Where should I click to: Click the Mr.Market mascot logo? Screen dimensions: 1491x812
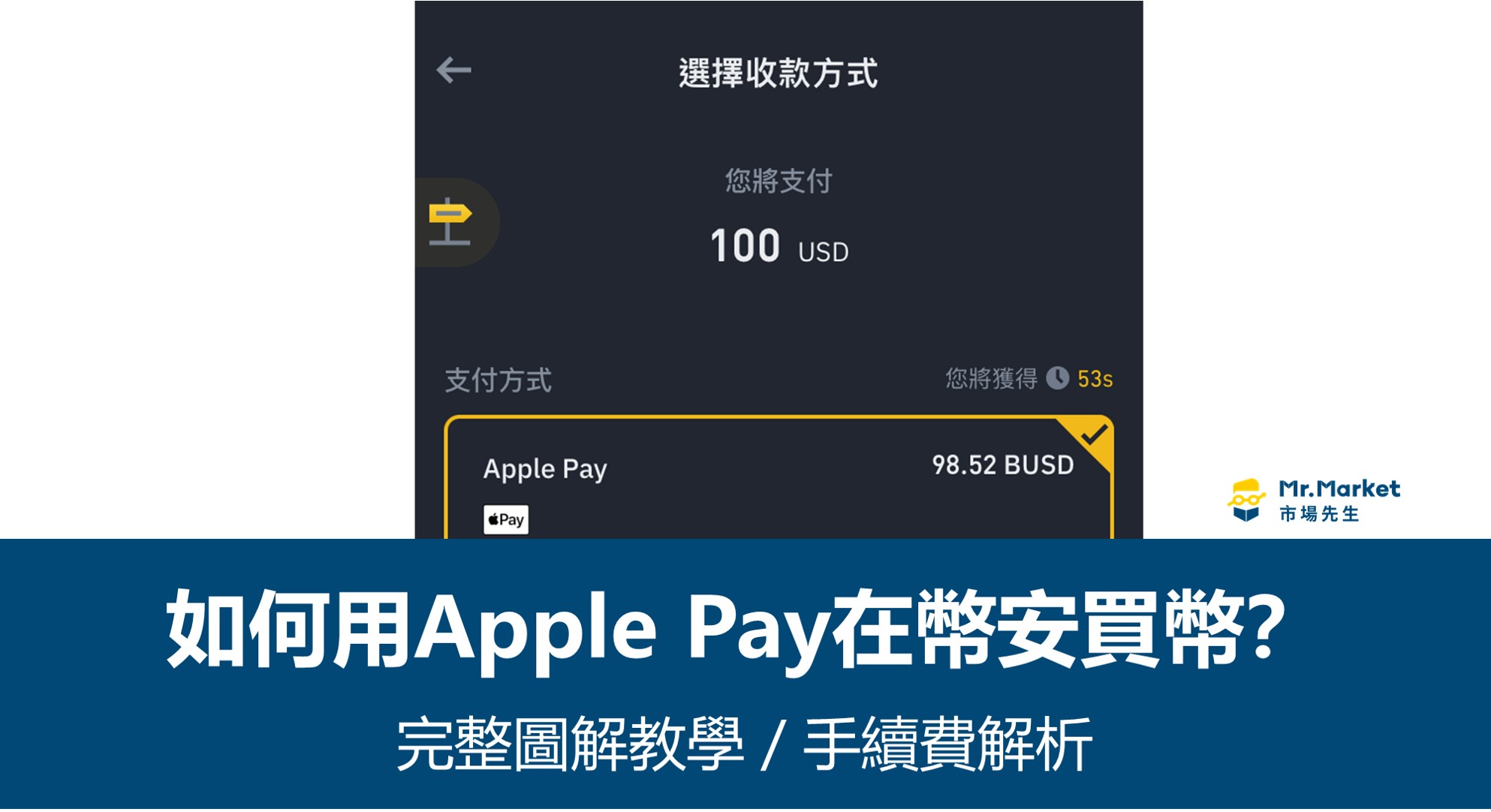click(1247, 500)
